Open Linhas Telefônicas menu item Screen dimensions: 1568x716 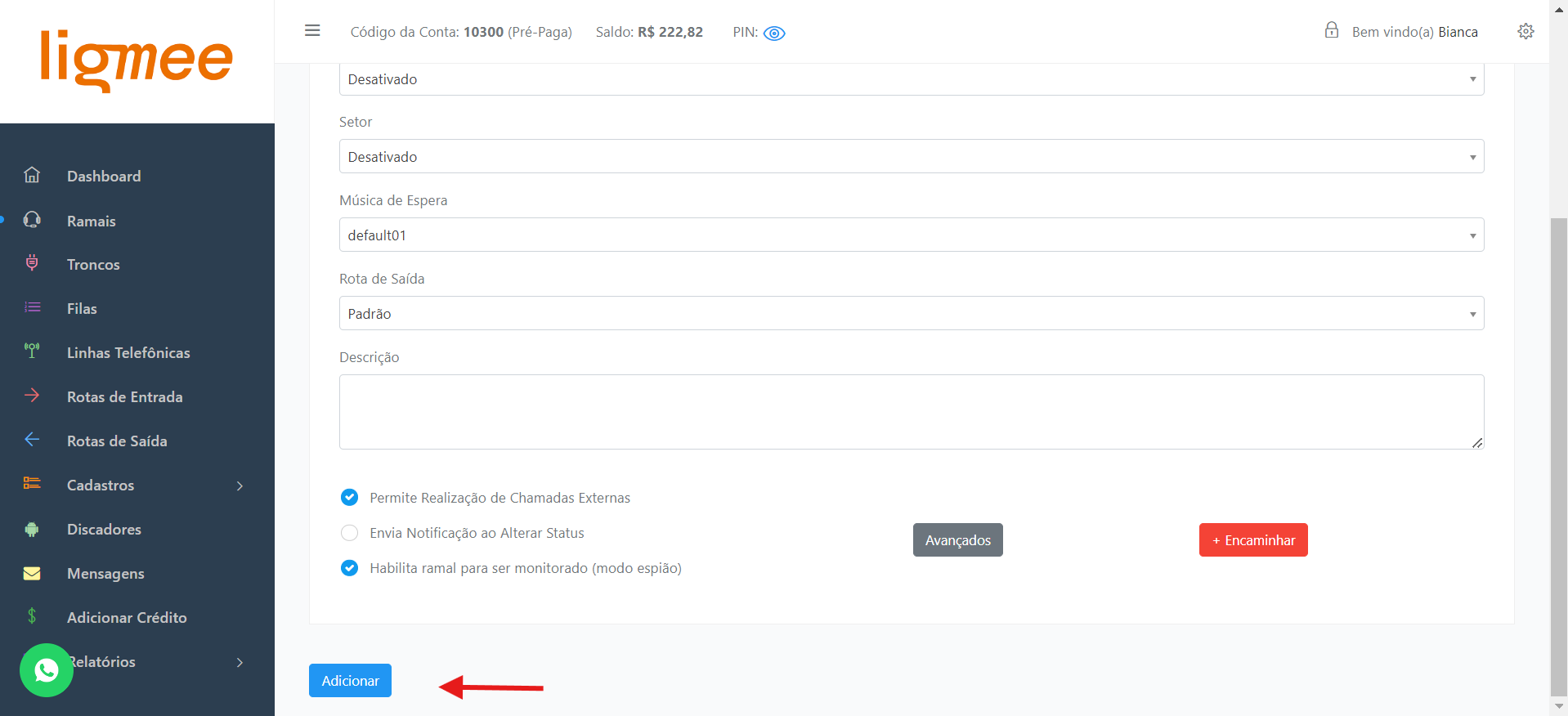[x=128, y=353]
